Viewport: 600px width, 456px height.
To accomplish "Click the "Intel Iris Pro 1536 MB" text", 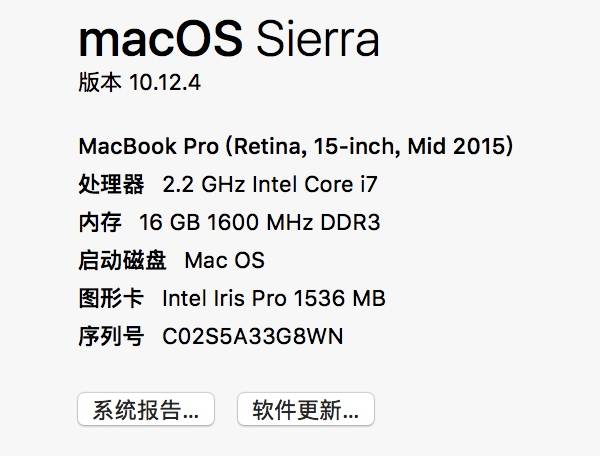I will tap(274, 298).
